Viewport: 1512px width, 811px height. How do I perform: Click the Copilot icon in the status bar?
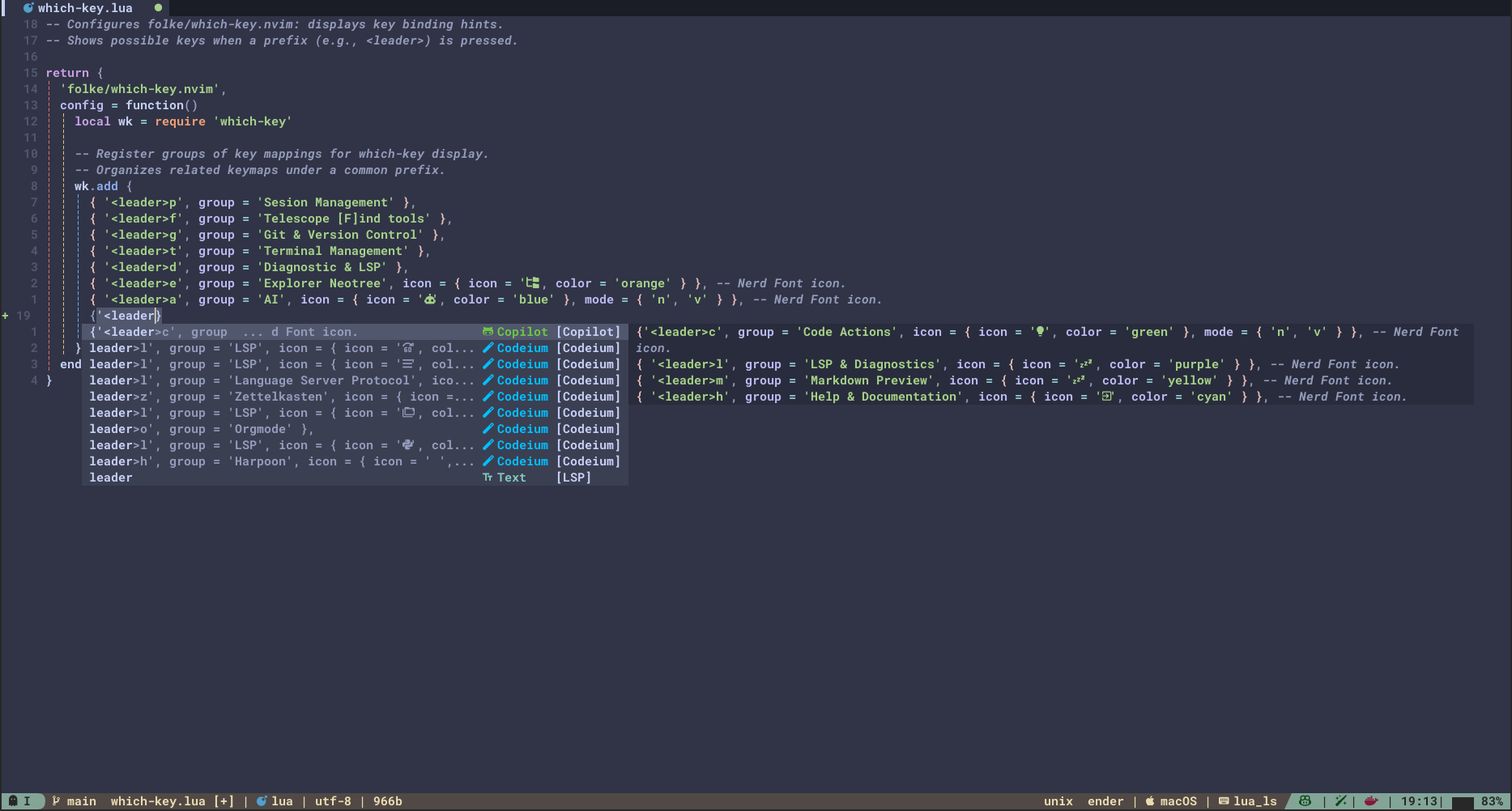tap(1305, 801)
